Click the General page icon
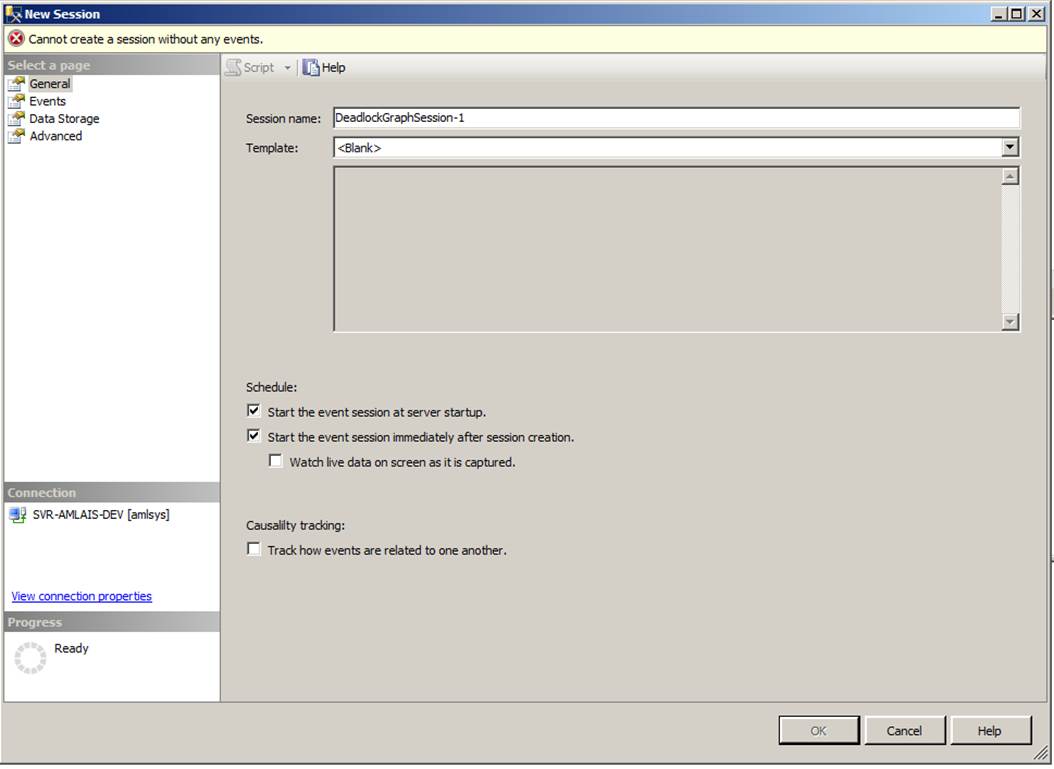The image size is (1054, 769). coord(16,84)
